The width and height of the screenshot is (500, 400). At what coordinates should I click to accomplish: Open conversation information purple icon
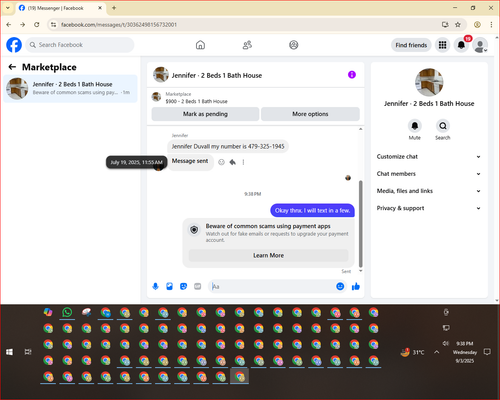352,75
